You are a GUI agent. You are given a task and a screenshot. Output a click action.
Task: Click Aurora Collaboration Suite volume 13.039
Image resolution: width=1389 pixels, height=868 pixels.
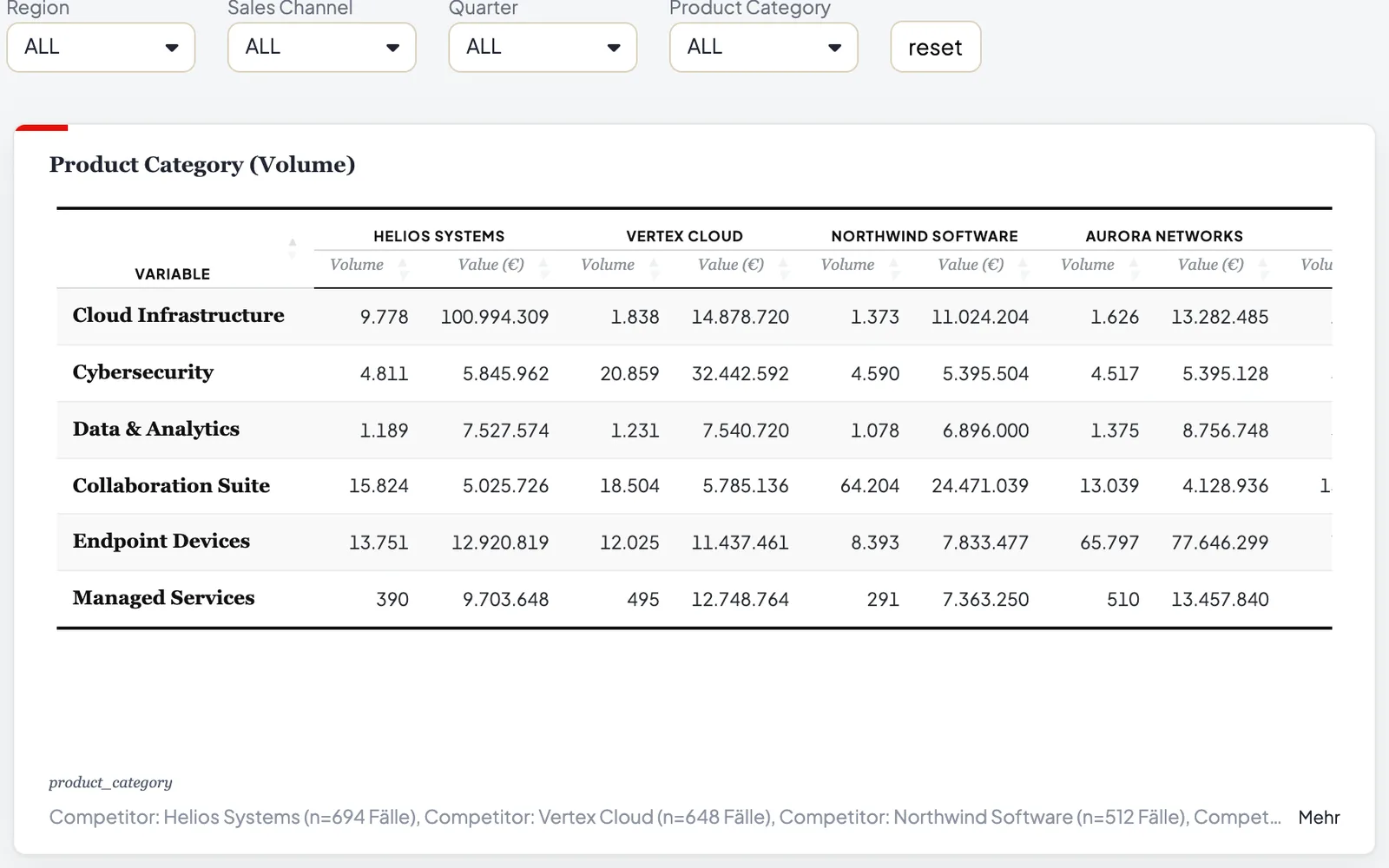tap(1109, 486)
